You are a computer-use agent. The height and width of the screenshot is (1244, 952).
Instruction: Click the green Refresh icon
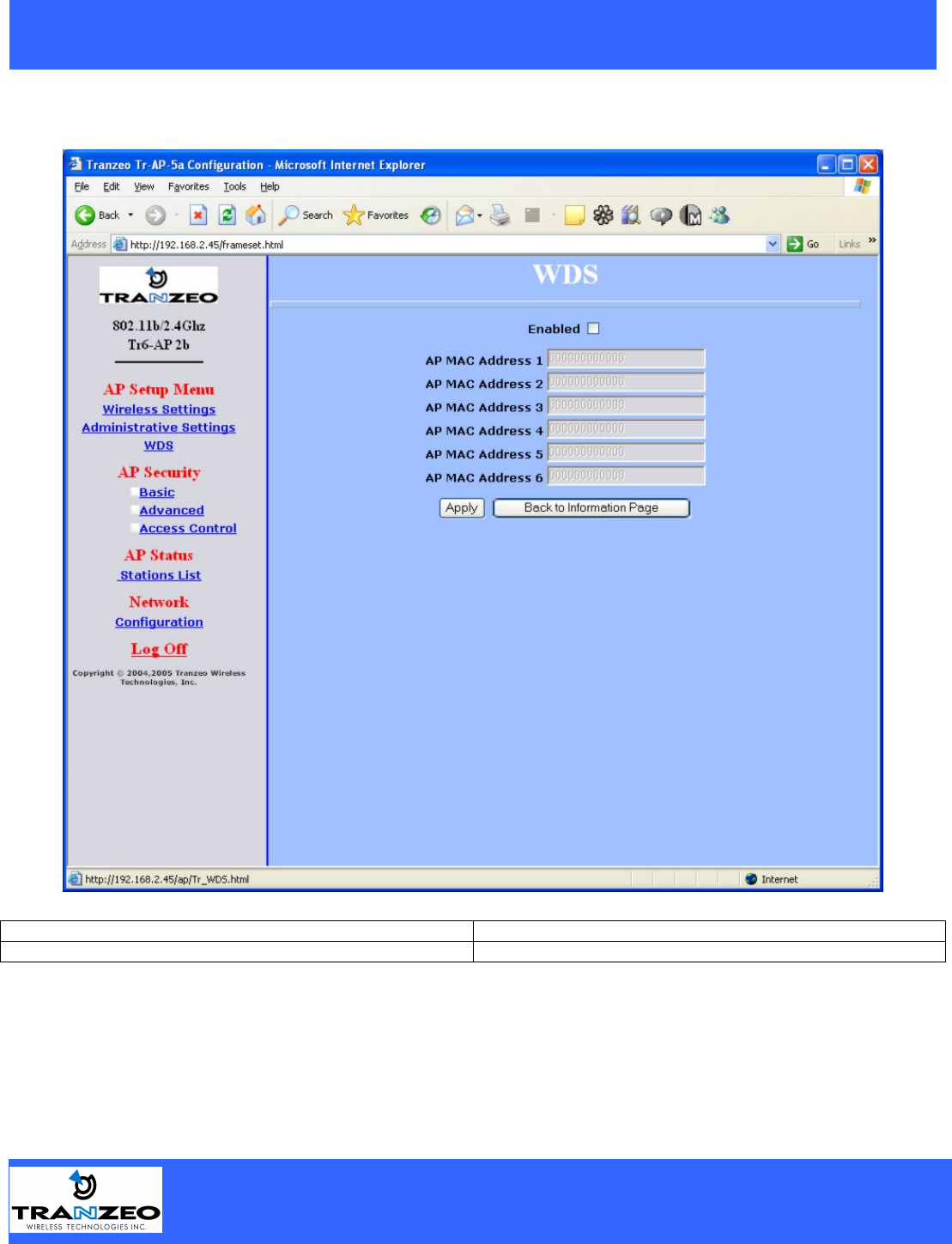227,215
